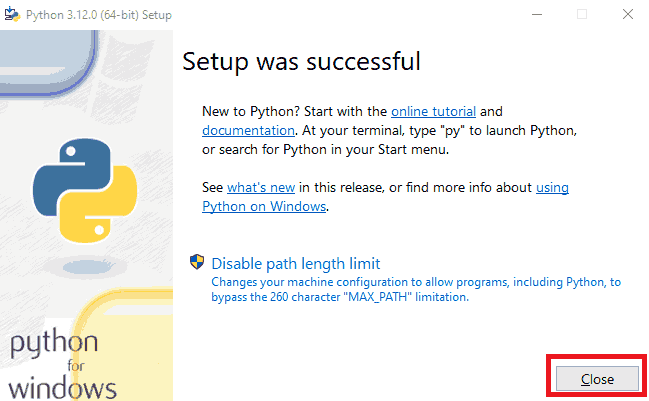The width and height of the screenshot is (649, 401).
Task: Follow the "what's new" link
Action: pyautogui.click(x=261, y=187)
